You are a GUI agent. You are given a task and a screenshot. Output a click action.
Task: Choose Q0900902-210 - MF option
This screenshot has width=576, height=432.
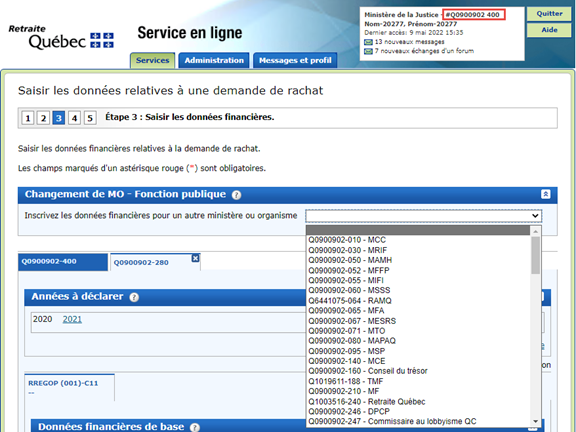418,391
